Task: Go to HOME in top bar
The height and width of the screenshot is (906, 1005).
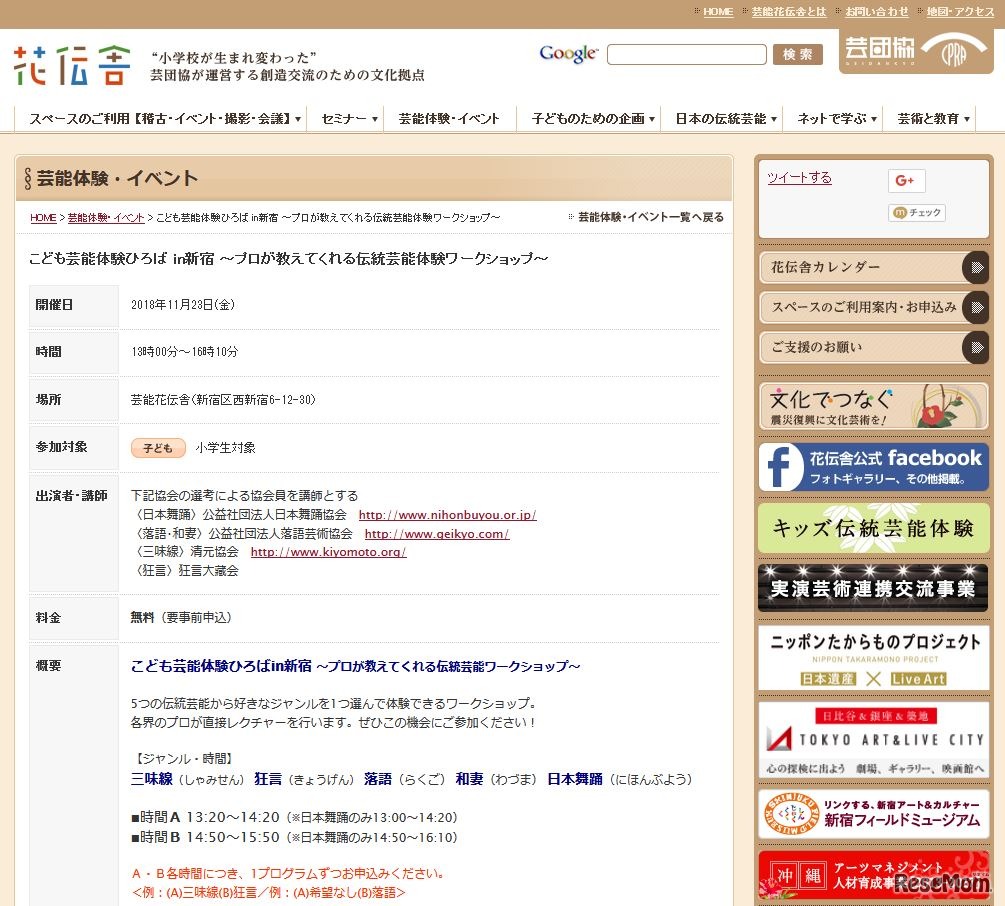Action: click(718, 12)
